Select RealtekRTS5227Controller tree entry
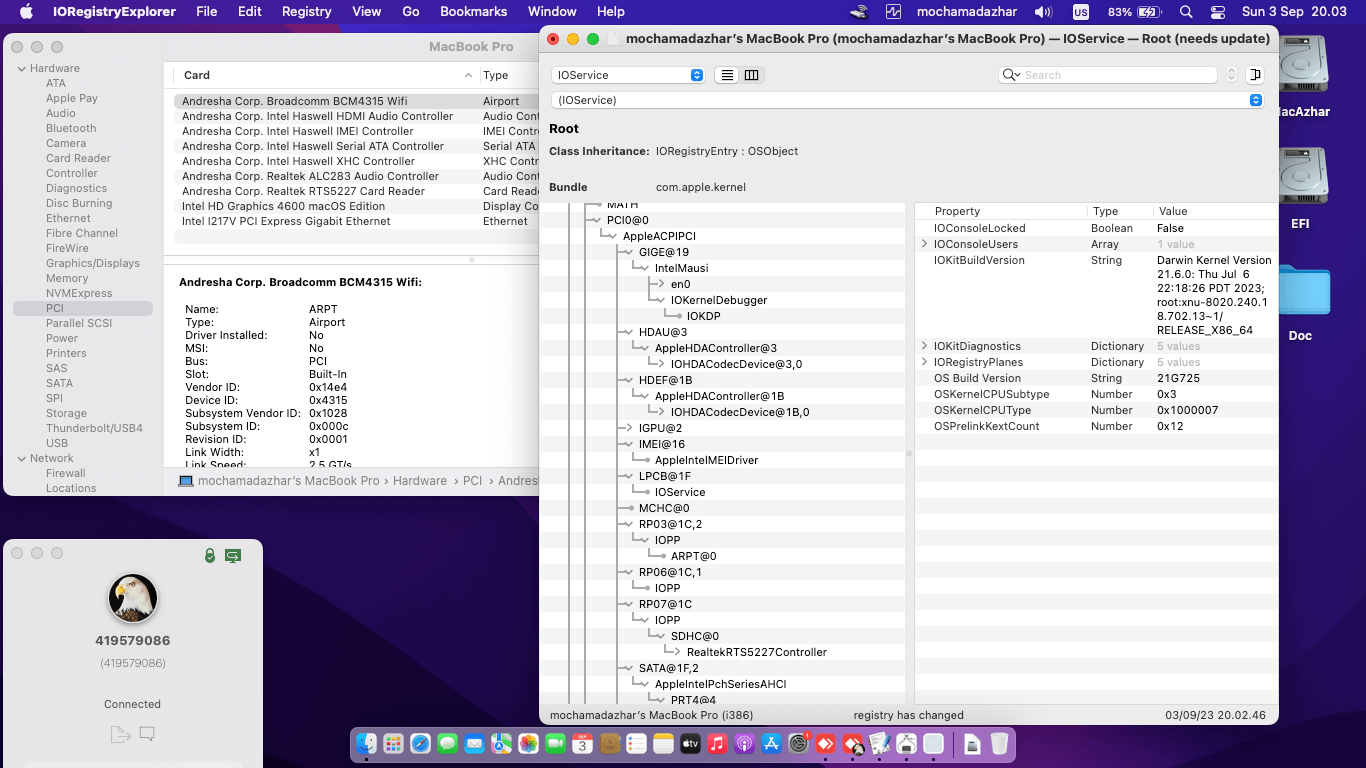Image resolution: width=1366 pixels, height=768 pixels. [757, 652]
